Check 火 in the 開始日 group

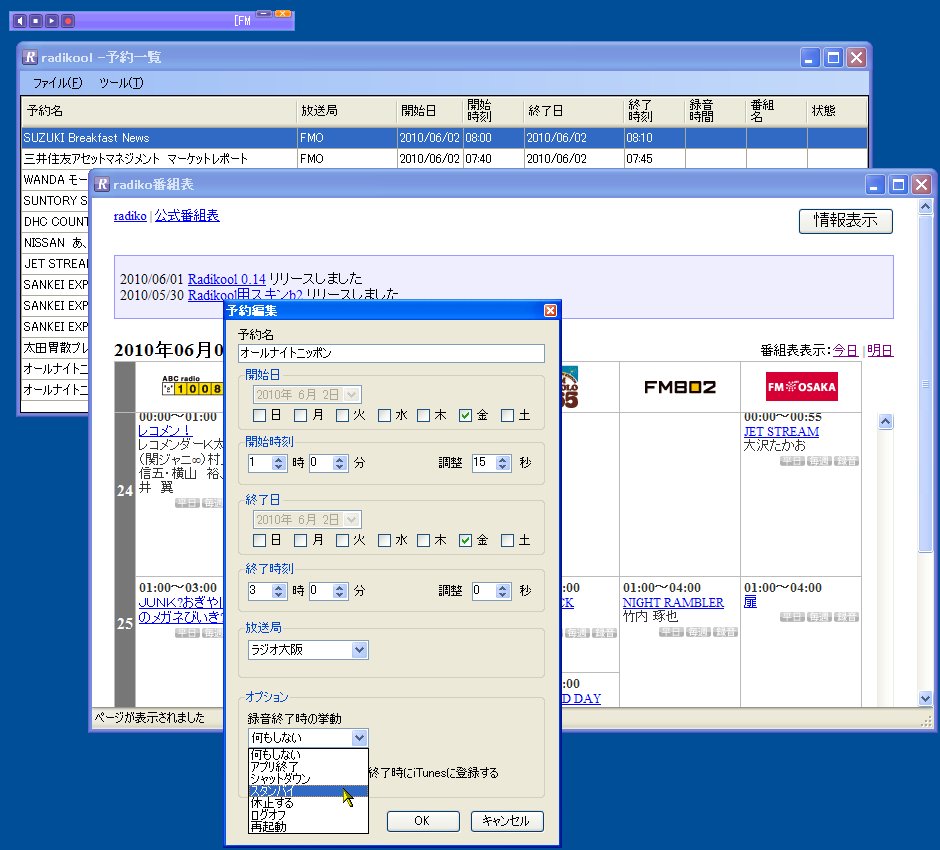pyautogui.click(x=342, y=415)
